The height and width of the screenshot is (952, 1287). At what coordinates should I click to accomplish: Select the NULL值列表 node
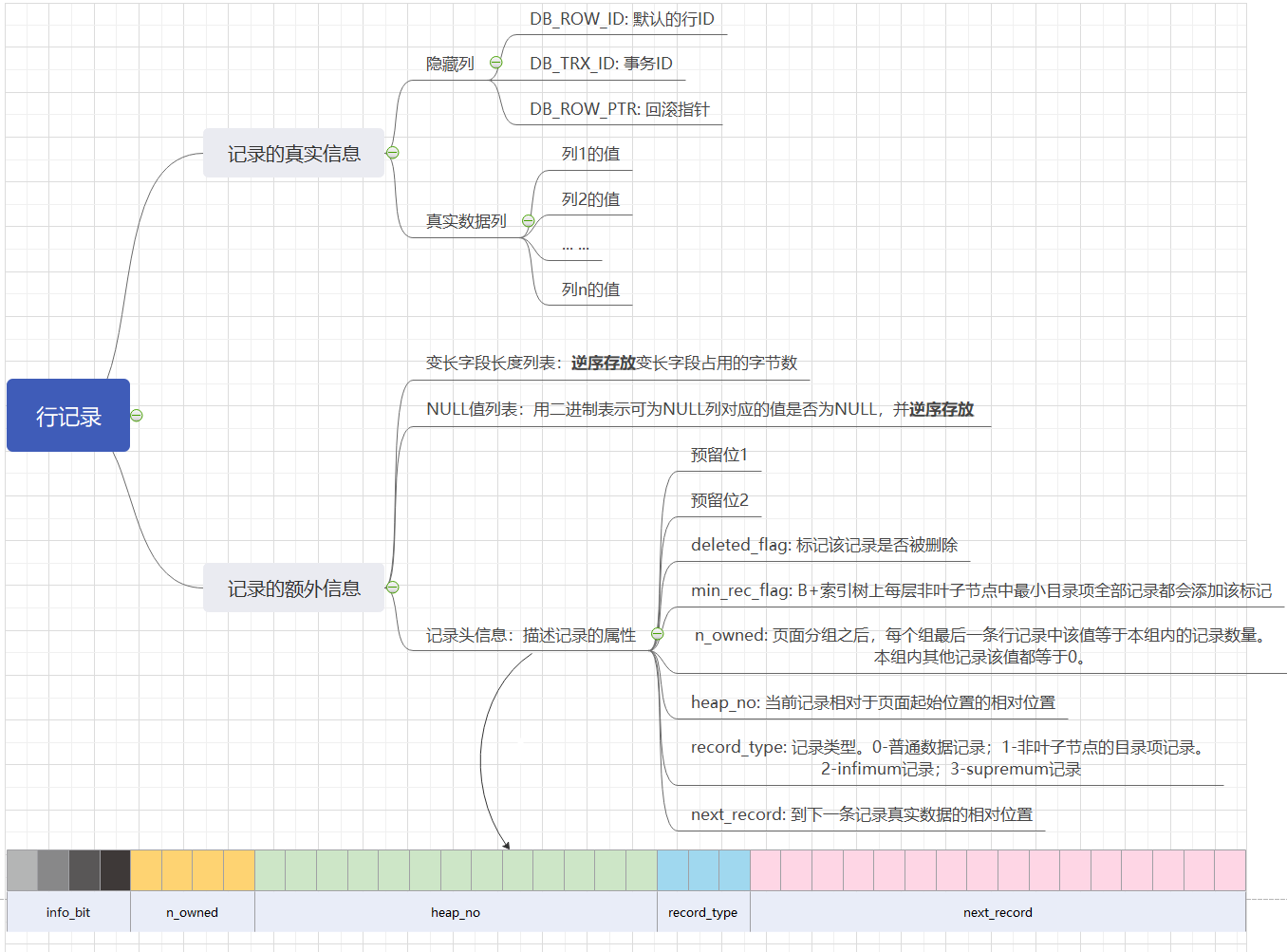[699, 409]
